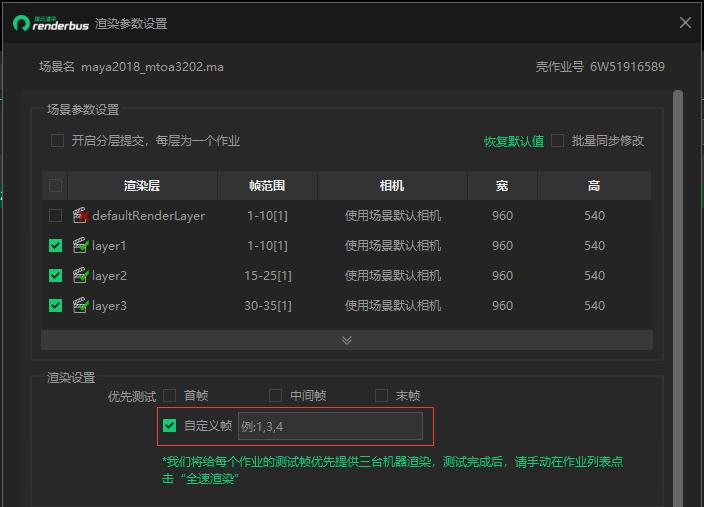Click the 高 column header
Screen dimensions: 704x507
coord(594,185)
